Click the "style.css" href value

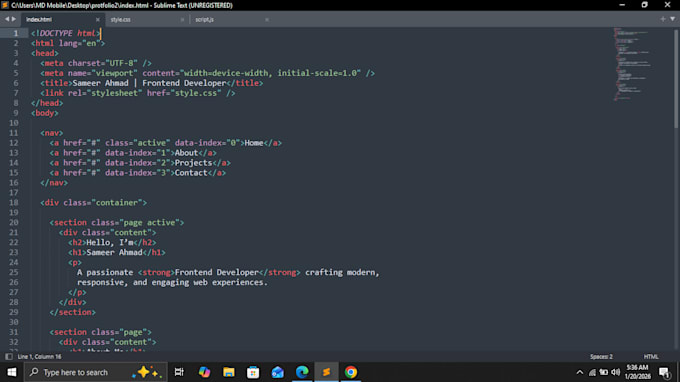point(196,93)
